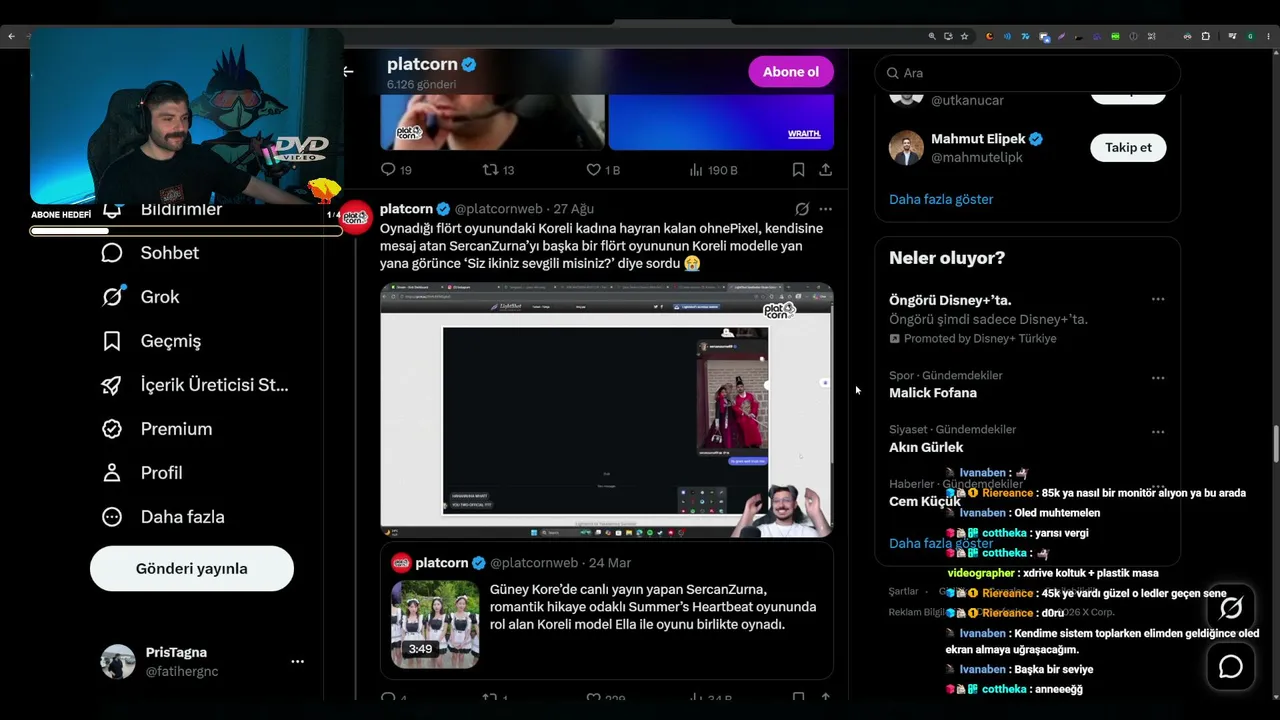The image size is (1280, 720).
Task: Click the Premium verified badge icon
Action: (x=112, y=429)
